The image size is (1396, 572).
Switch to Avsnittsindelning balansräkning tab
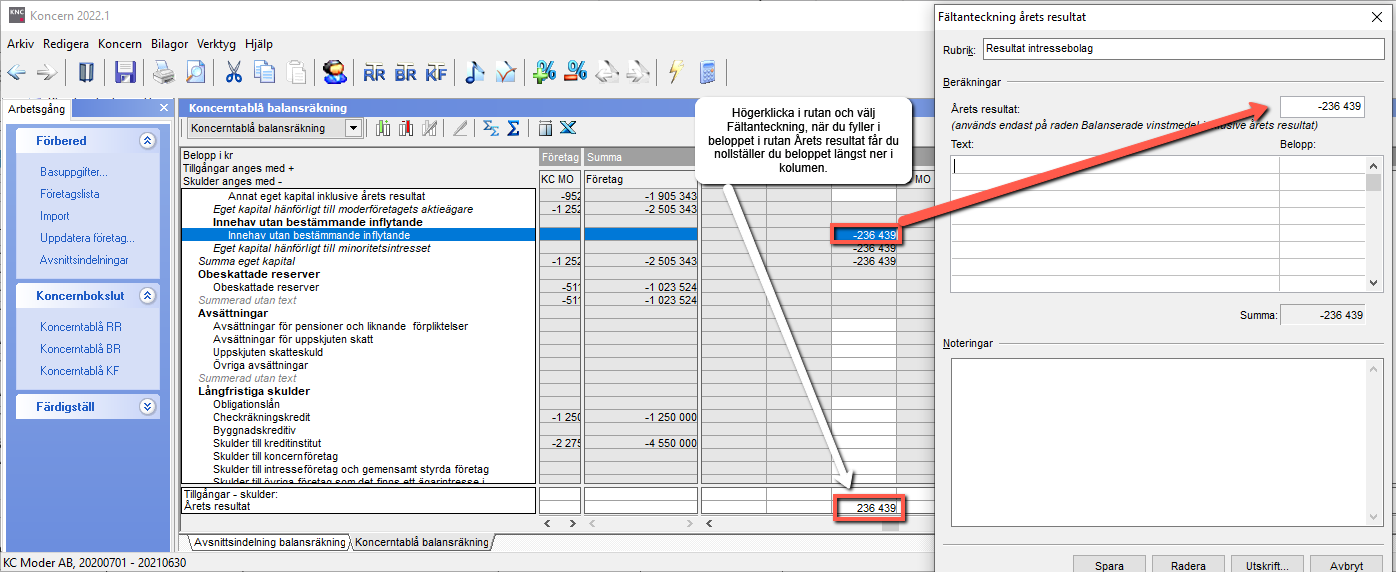tap(270, 542)
